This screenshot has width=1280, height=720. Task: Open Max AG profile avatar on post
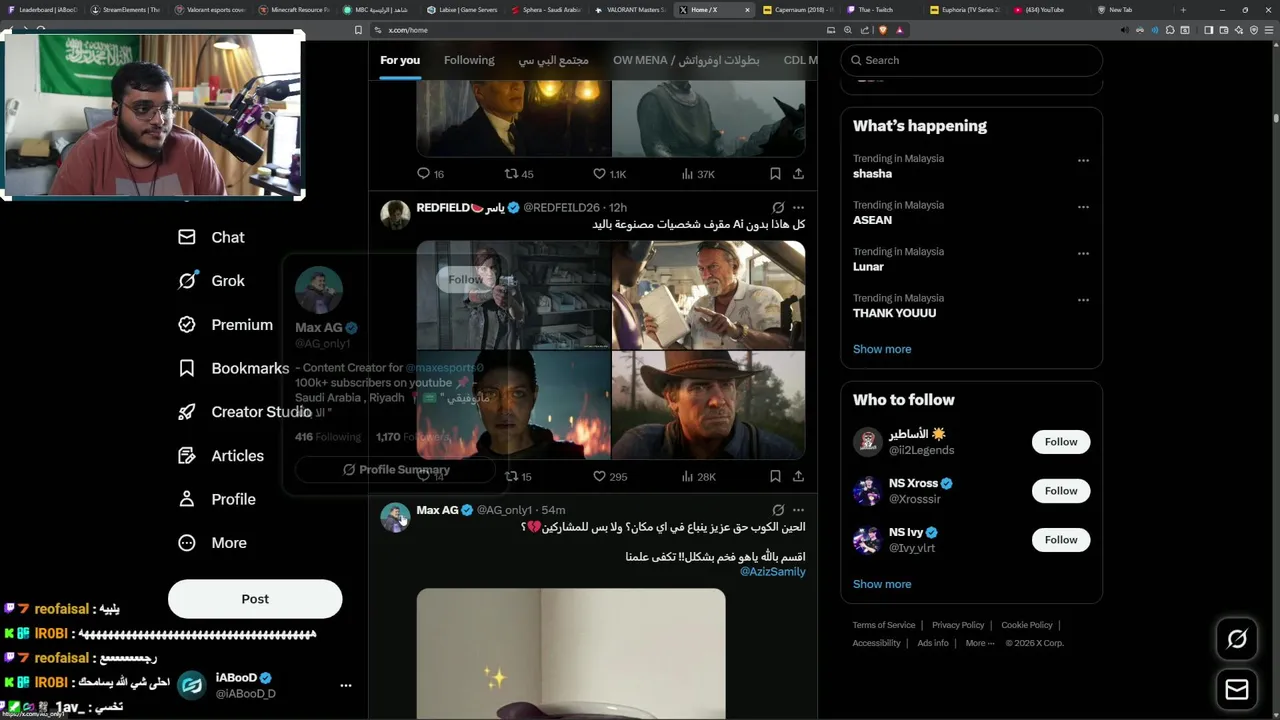coord(395,517)
